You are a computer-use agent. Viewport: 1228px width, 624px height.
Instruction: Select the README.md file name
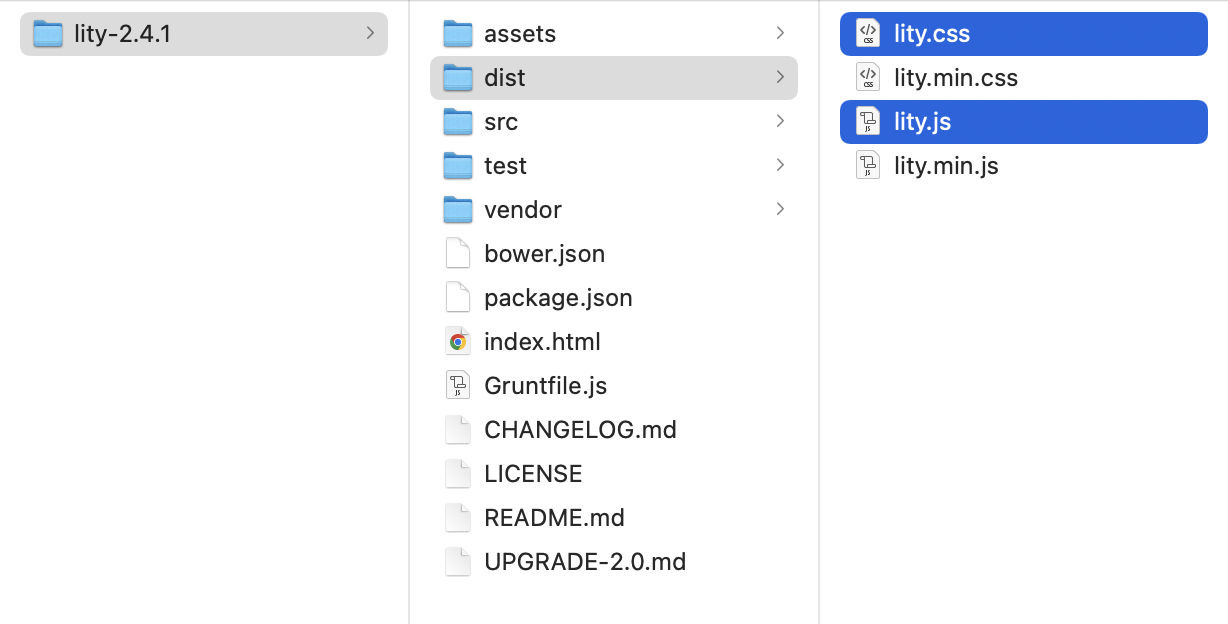point(555,518)
